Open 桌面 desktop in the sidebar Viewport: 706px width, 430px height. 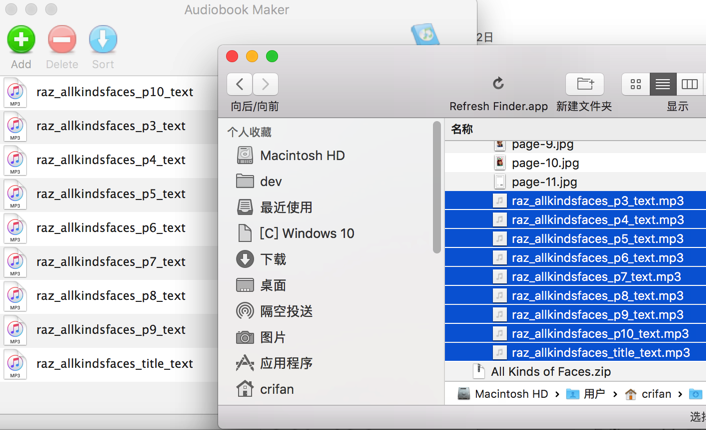(x=261, y=285)
